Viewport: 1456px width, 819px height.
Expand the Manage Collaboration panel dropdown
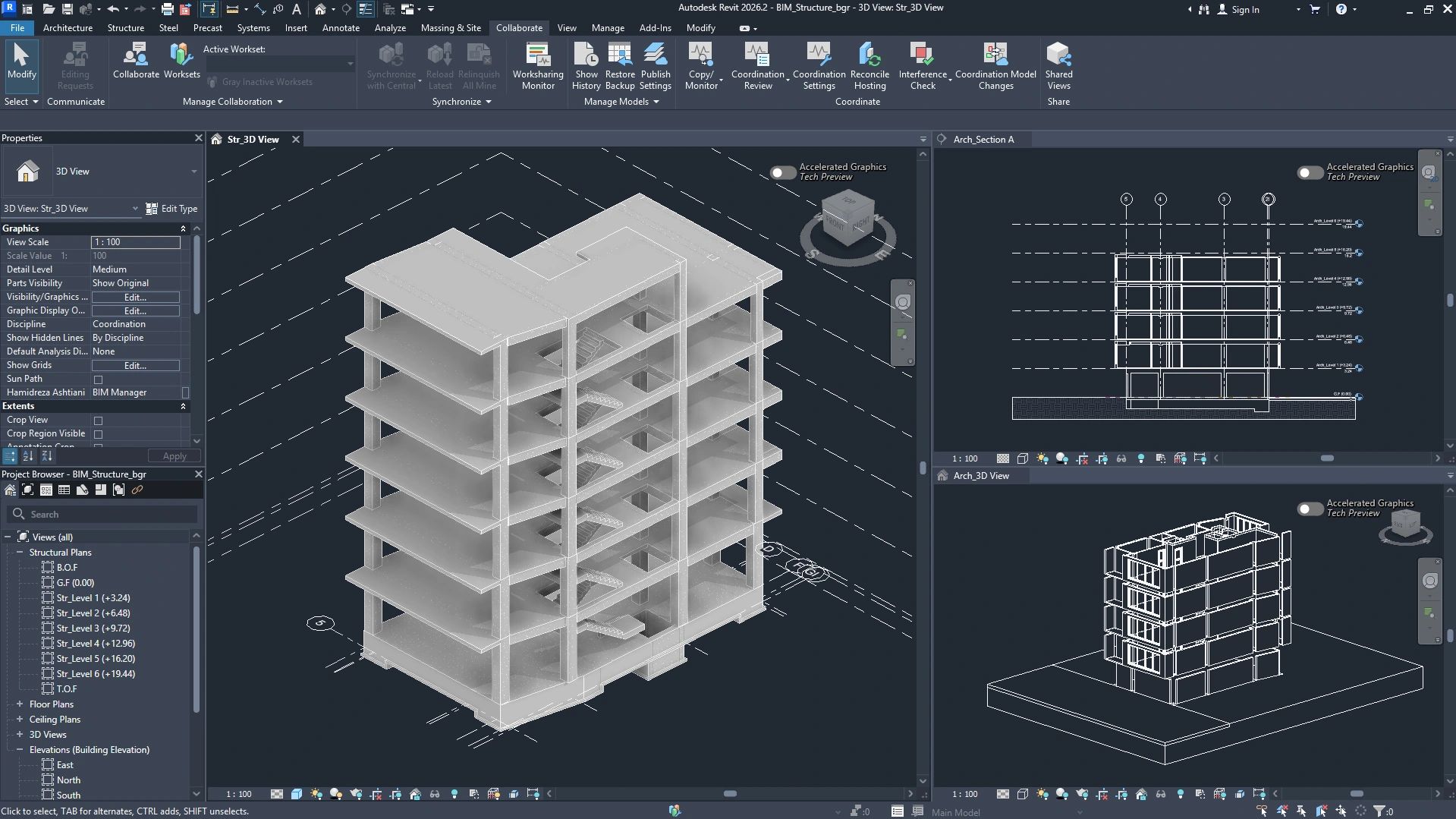(x=279, y=102)
